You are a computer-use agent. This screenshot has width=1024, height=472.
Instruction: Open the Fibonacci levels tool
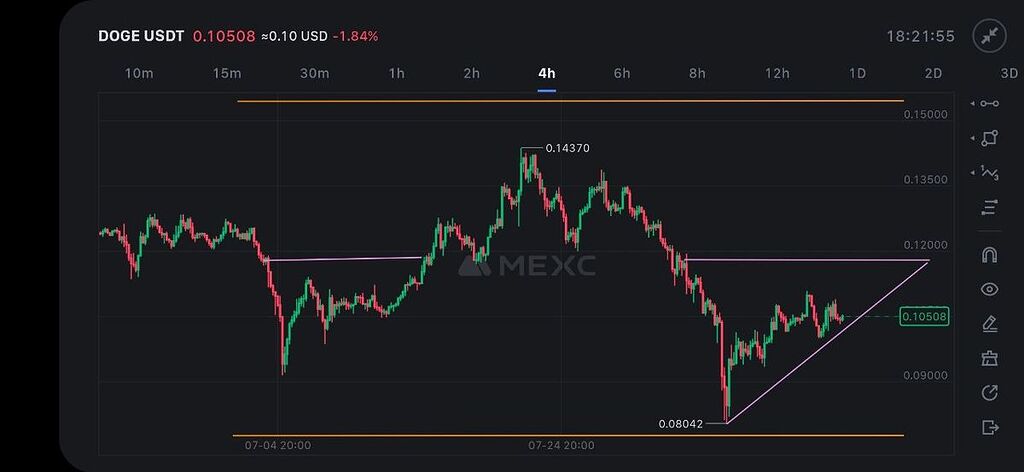click(x=990, y=207)
